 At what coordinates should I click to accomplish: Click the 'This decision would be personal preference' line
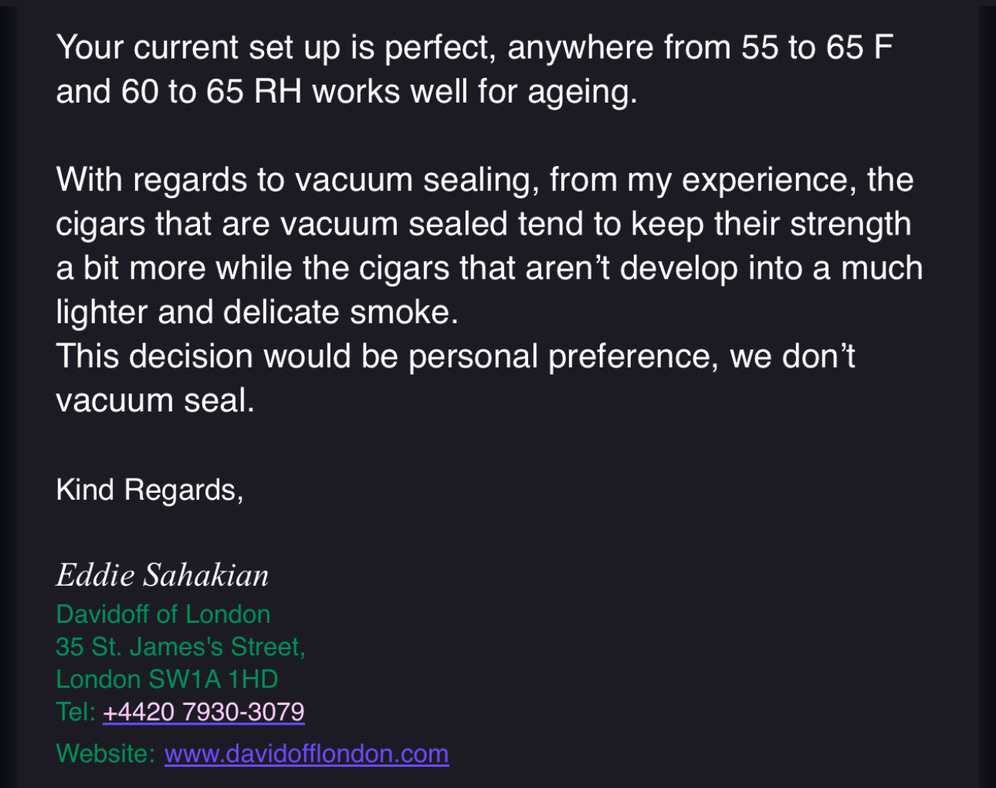tap(455, 357)
